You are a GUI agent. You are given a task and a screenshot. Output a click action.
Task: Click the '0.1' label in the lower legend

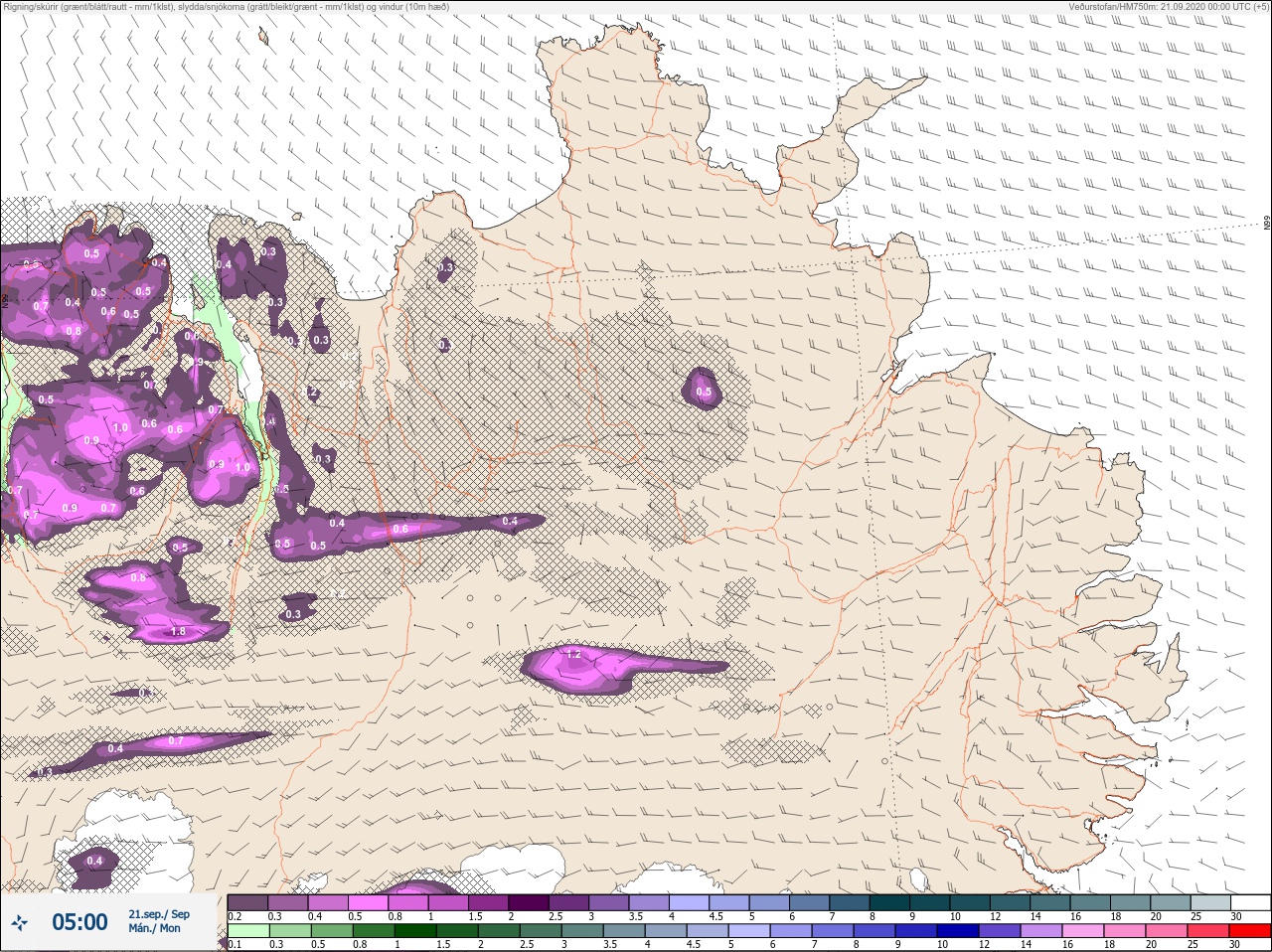coord(236,945)
